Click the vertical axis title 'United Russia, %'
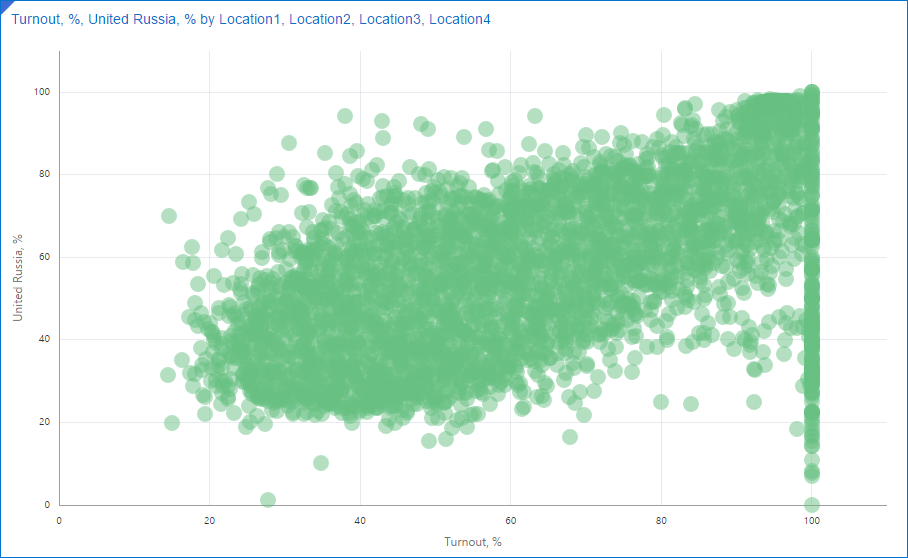This screenshot has width=908, height=558. click(18, 278)
